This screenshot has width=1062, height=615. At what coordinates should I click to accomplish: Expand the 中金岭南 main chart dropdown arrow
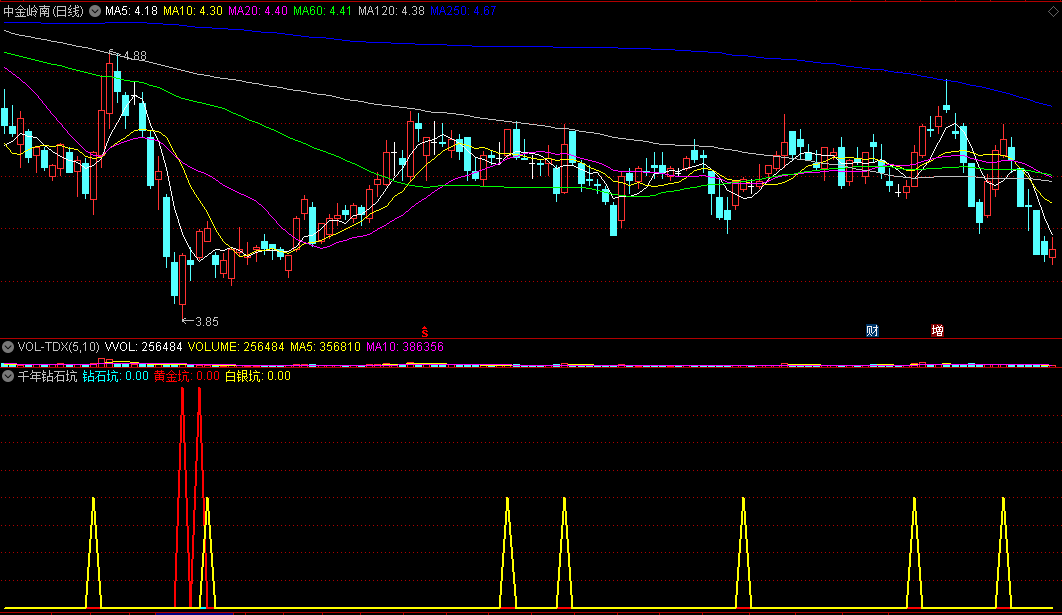(95, 11)
